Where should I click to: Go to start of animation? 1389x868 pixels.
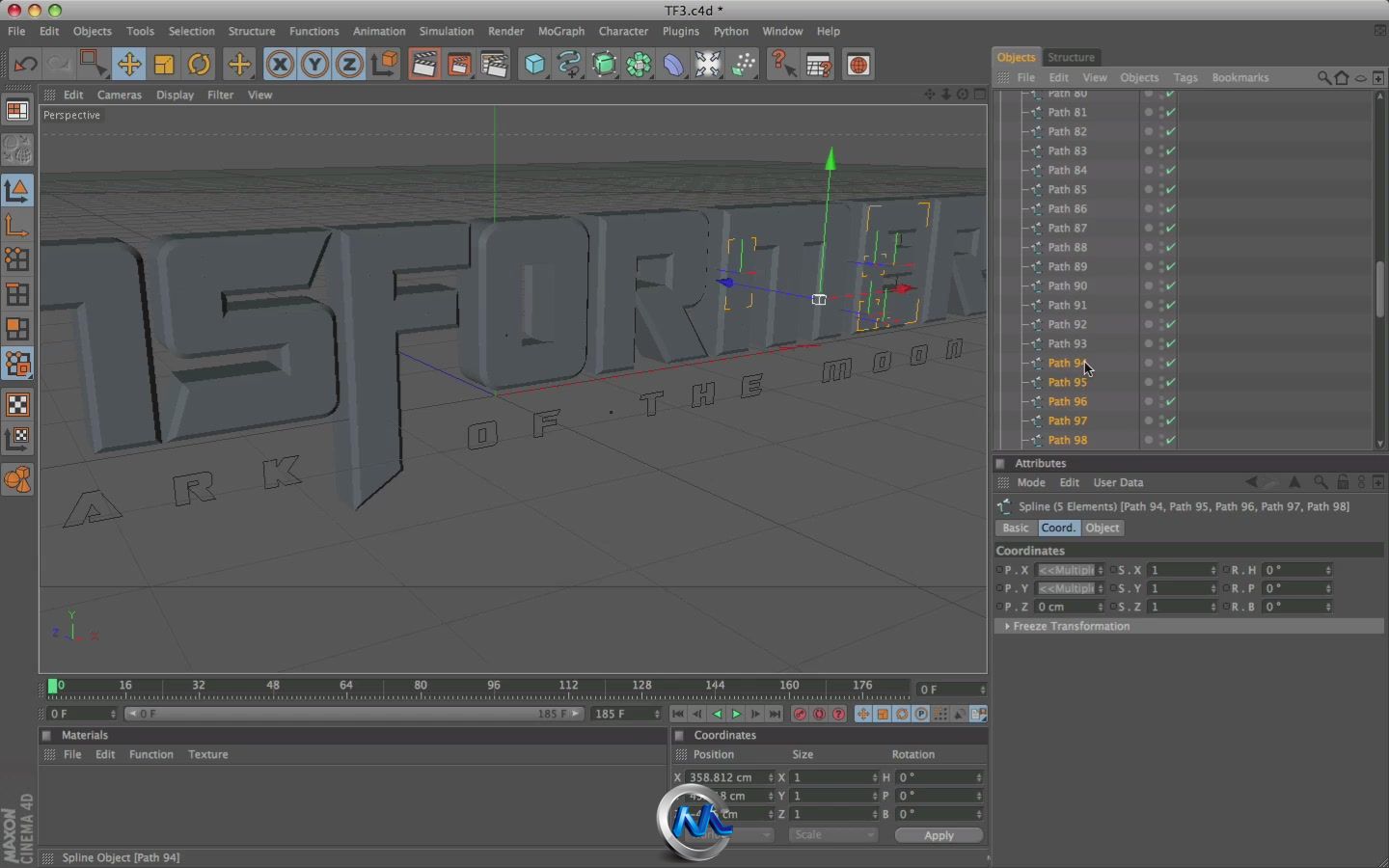(678, 714)
